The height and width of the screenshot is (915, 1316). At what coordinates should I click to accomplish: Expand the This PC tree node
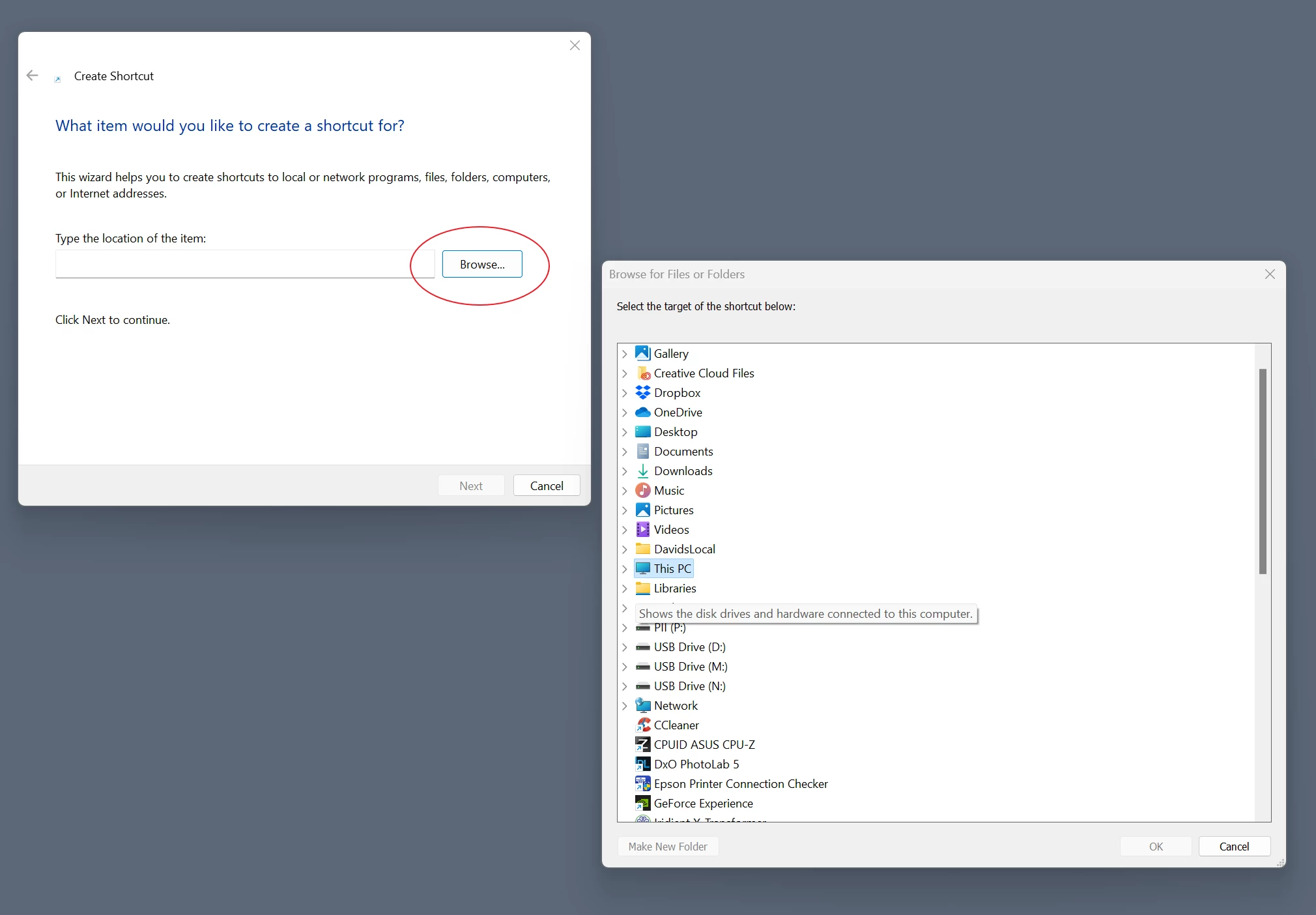click(625, 569)
